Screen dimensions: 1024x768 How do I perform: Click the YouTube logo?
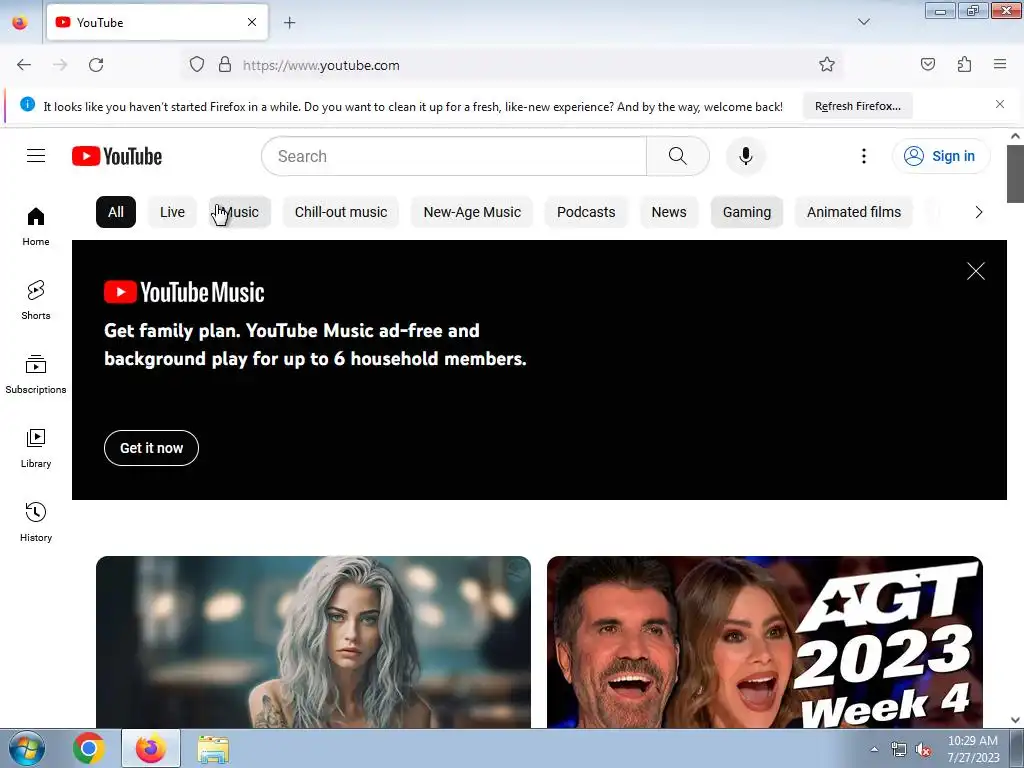coord(117,156)
